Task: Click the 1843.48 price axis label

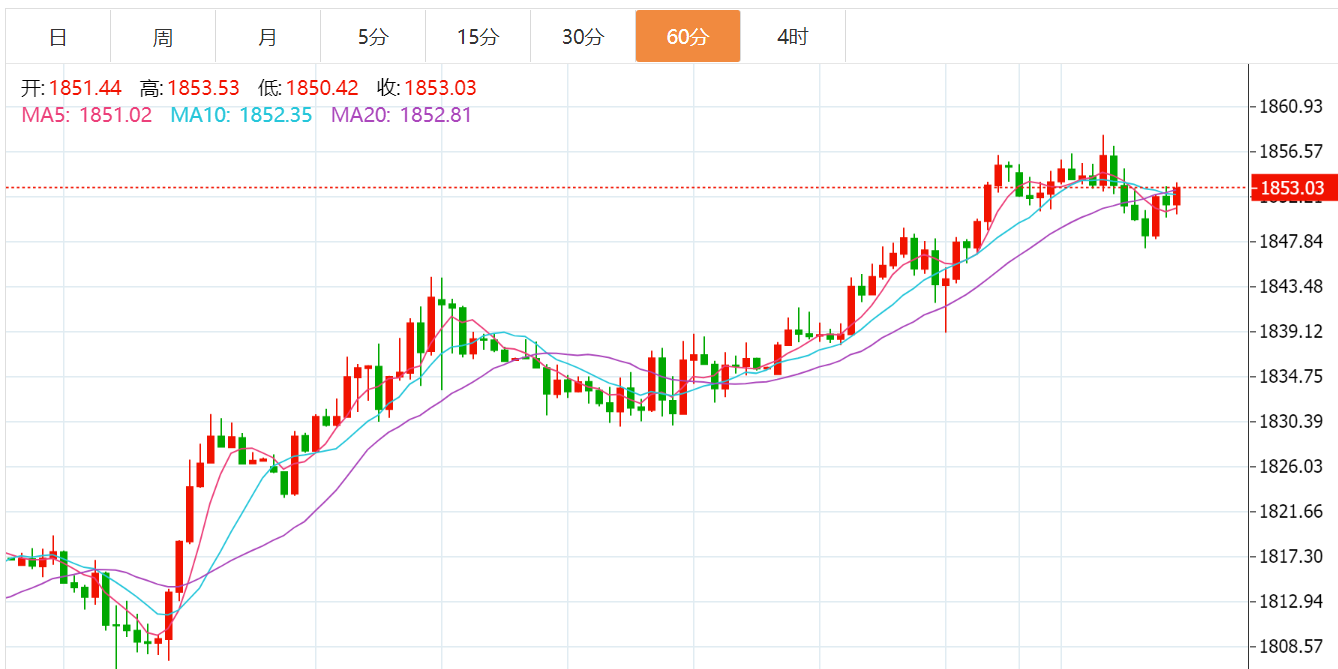Action: [x=1292, y=286]
